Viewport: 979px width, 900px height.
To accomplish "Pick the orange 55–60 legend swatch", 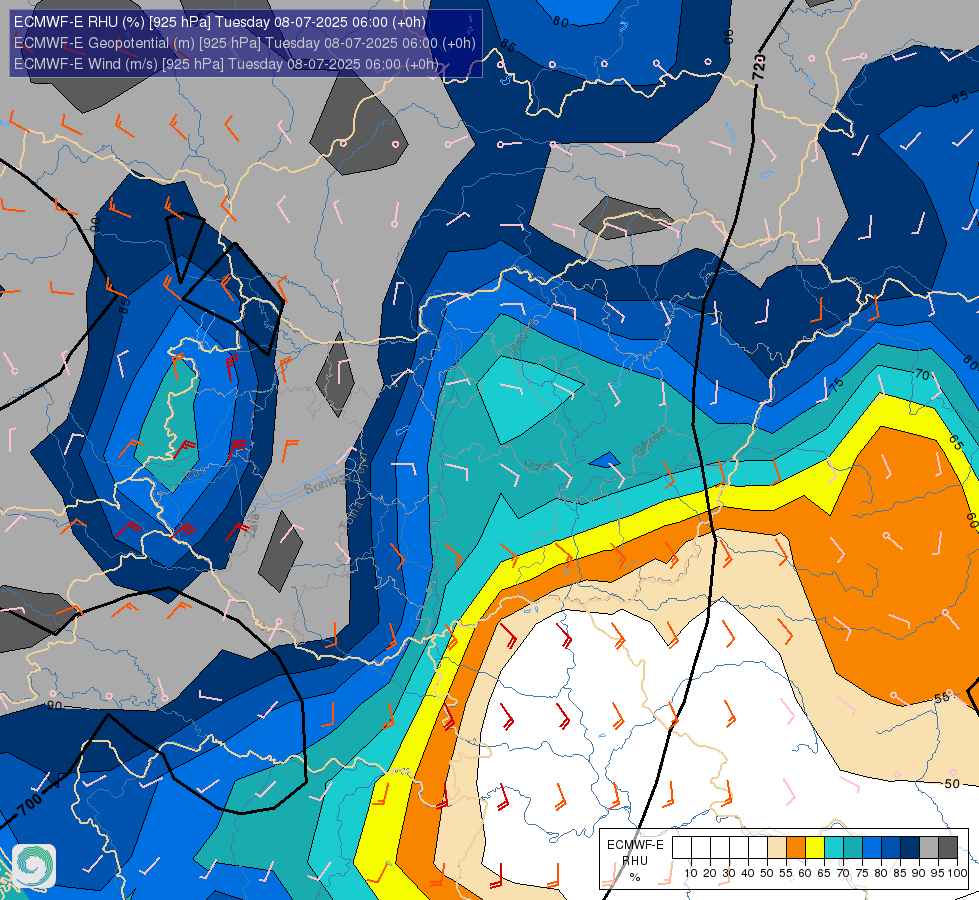I will tap(796, 848).
